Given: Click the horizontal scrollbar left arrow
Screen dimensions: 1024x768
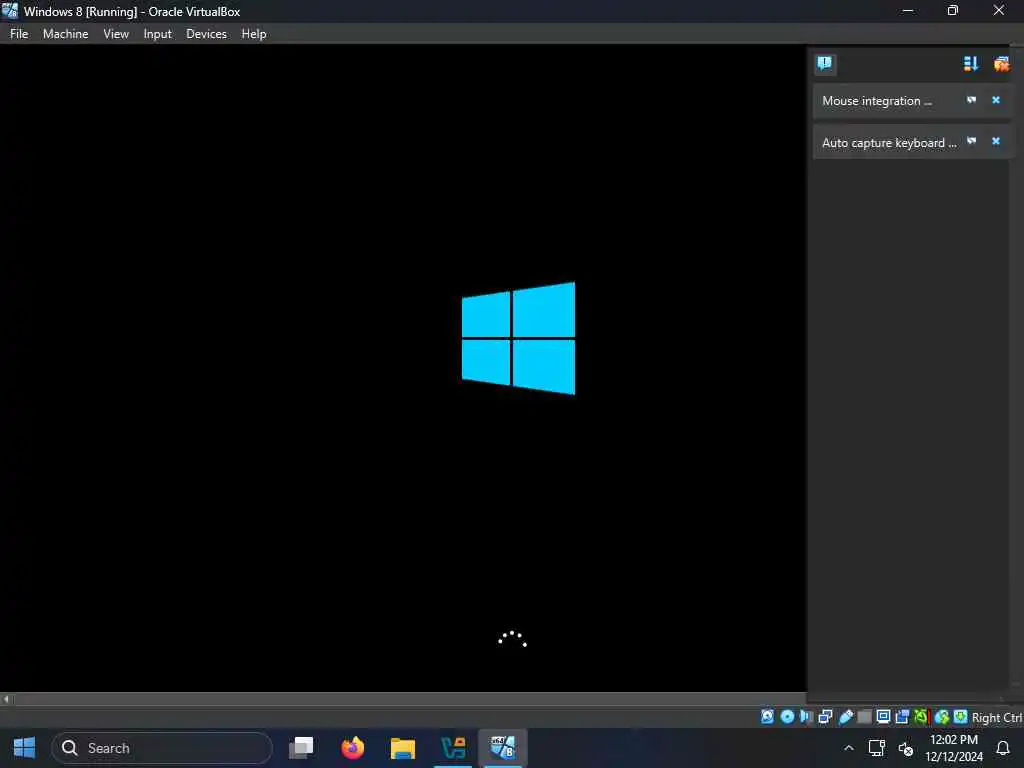Looking at the screenshot, I should pyautogui.click(x=6, y=699).
